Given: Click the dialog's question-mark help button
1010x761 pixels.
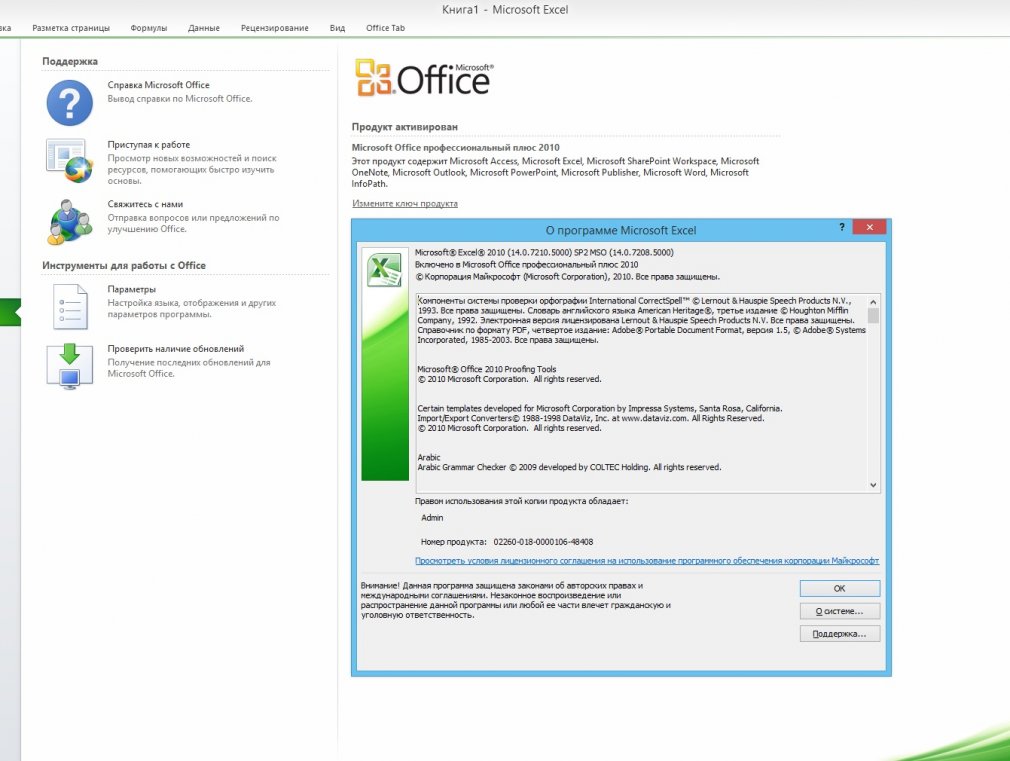Looking at the screenshot, I should click(x=841, y=227).
